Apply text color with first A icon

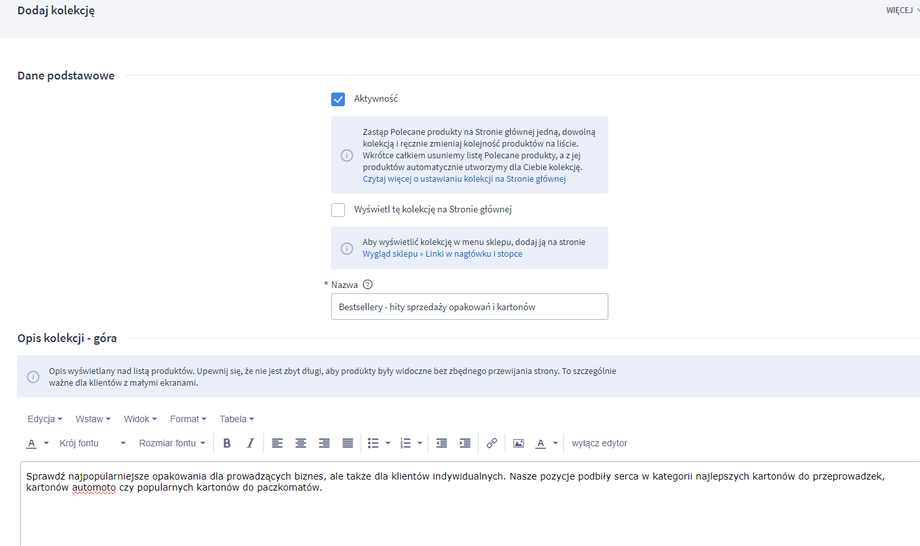tap(32, 443)
